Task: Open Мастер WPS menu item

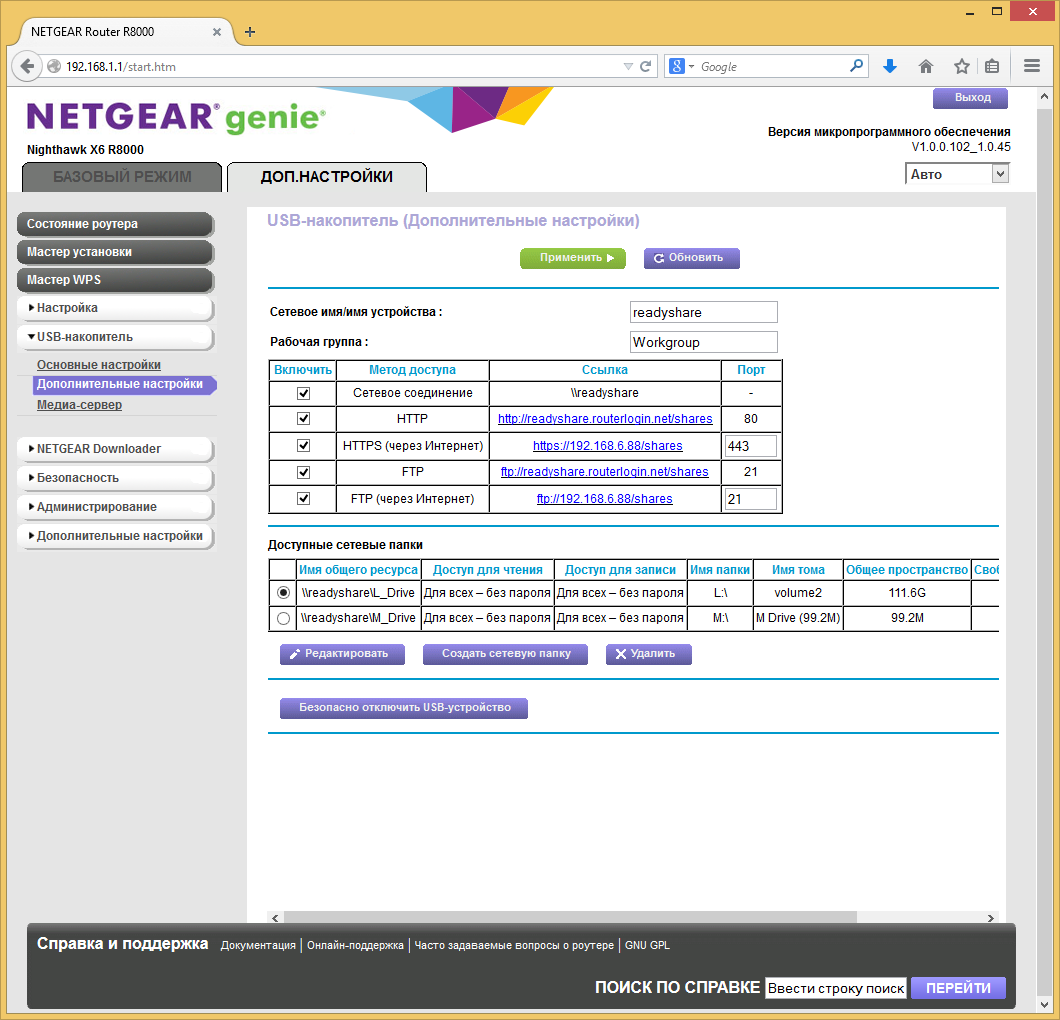Action: (x=115, y=280)
